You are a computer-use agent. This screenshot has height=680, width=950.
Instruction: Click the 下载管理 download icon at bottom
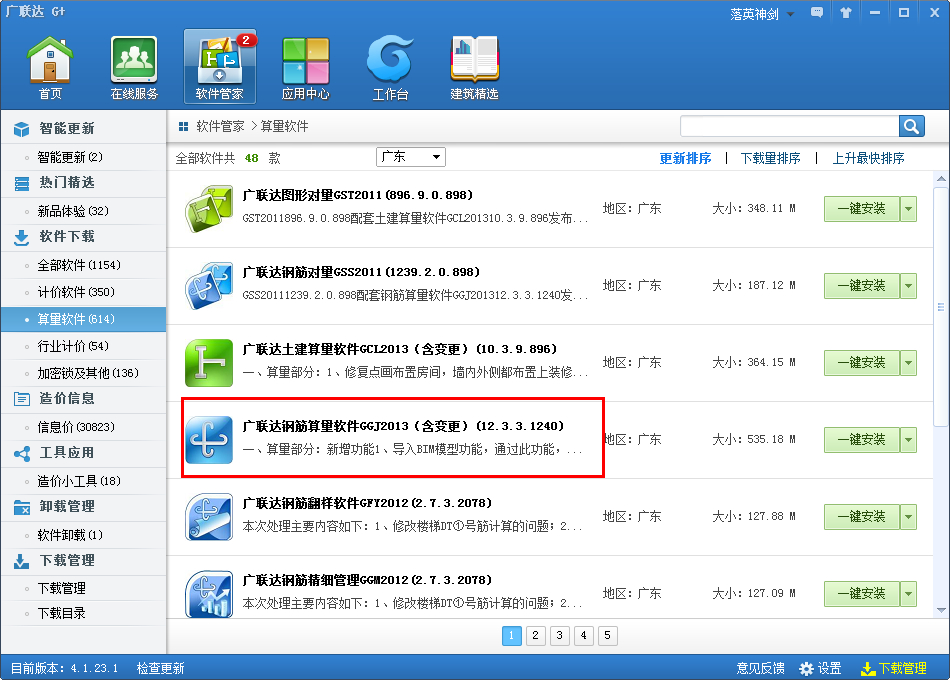click(x=868, y=668)
